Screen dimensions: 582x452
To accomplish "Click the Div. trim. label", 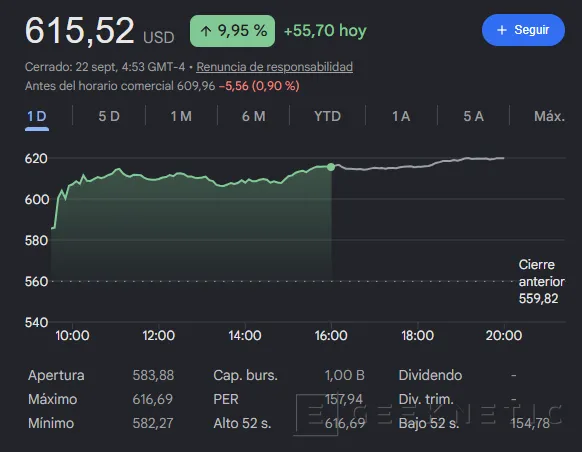I will [x=426, y=399].
